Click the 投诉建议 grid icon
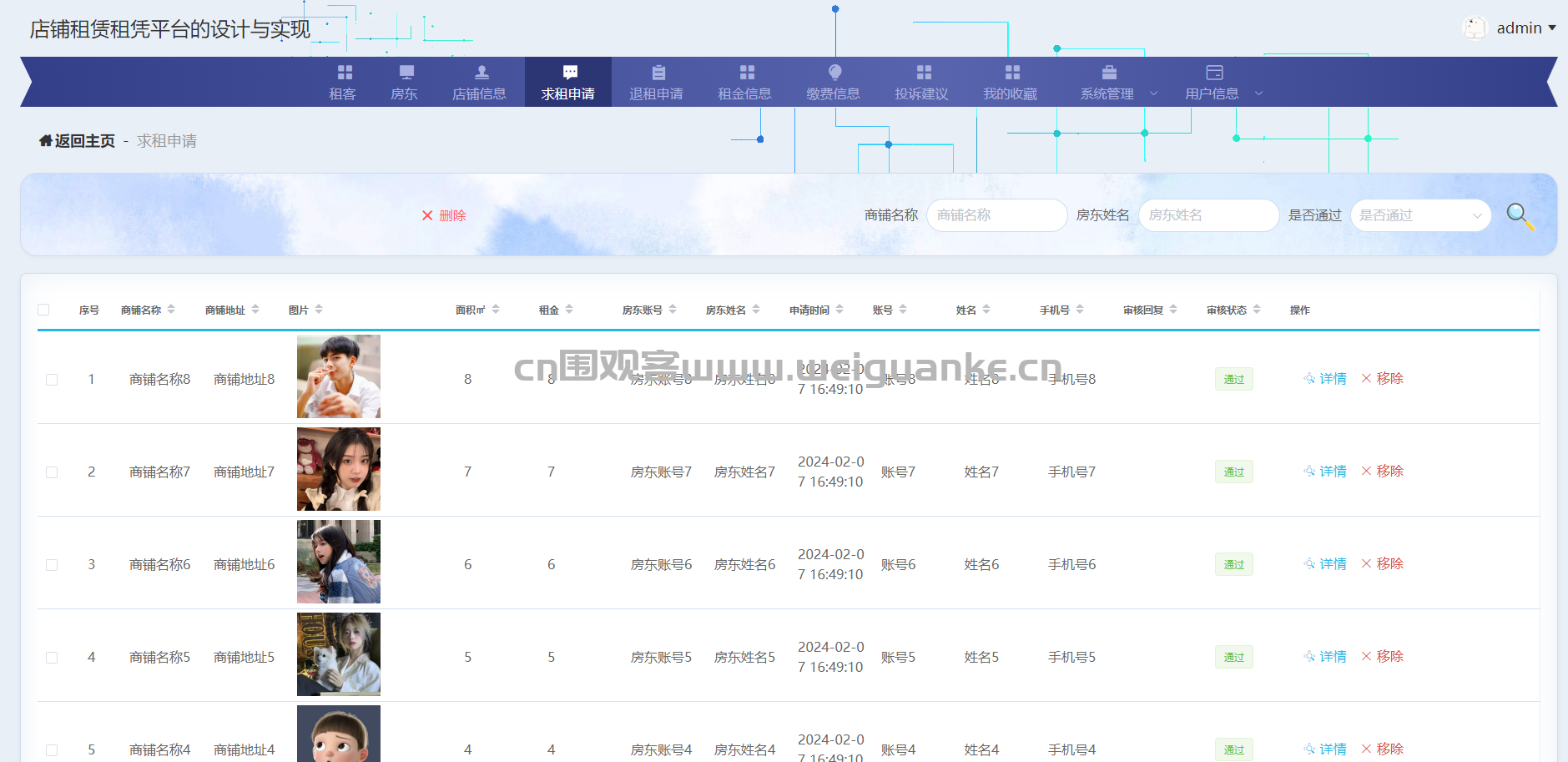 click(x=924, y=73)
